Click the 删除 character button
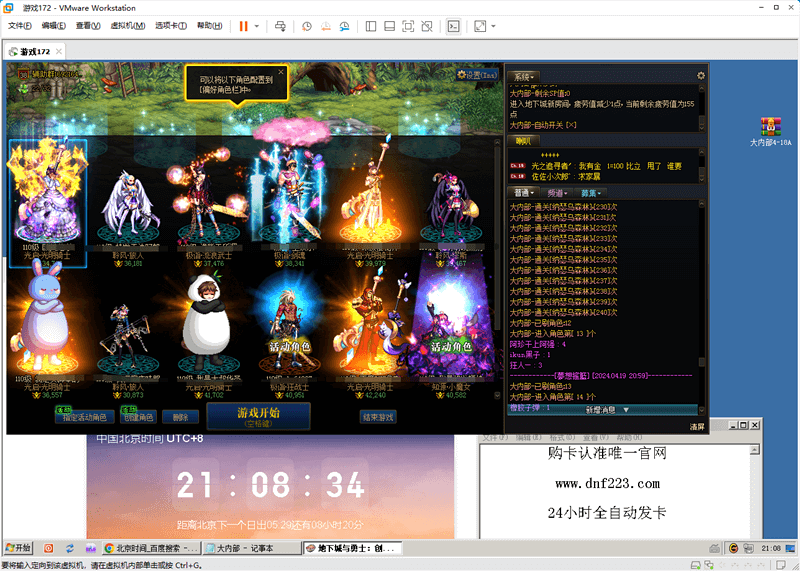This screenshot has width=800, height=571. click(x=180, y=417)
